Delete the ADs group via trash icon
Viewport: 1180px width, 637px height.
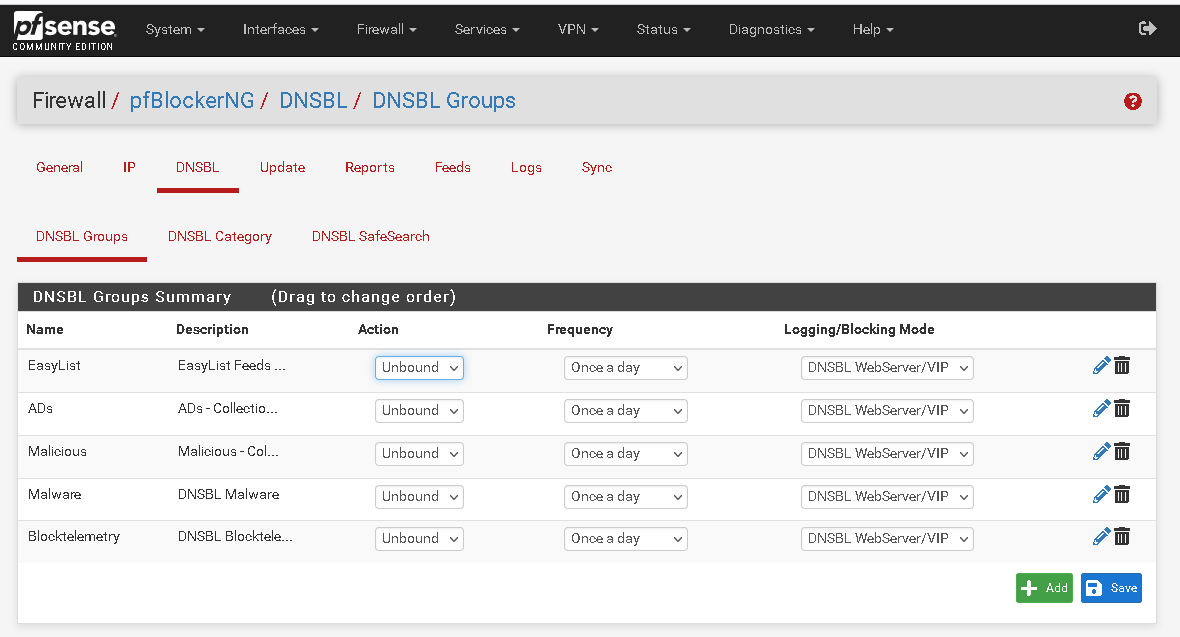(x=1122, y=409)
